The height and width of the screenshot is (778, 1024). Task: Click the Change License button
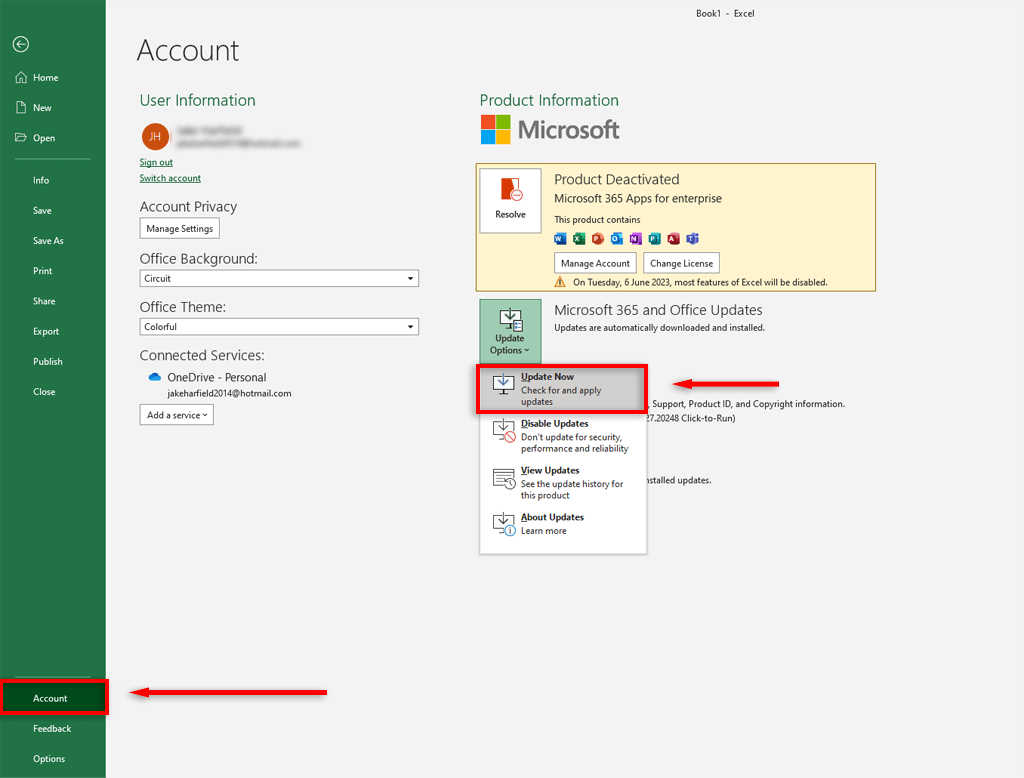coord(681,263)
